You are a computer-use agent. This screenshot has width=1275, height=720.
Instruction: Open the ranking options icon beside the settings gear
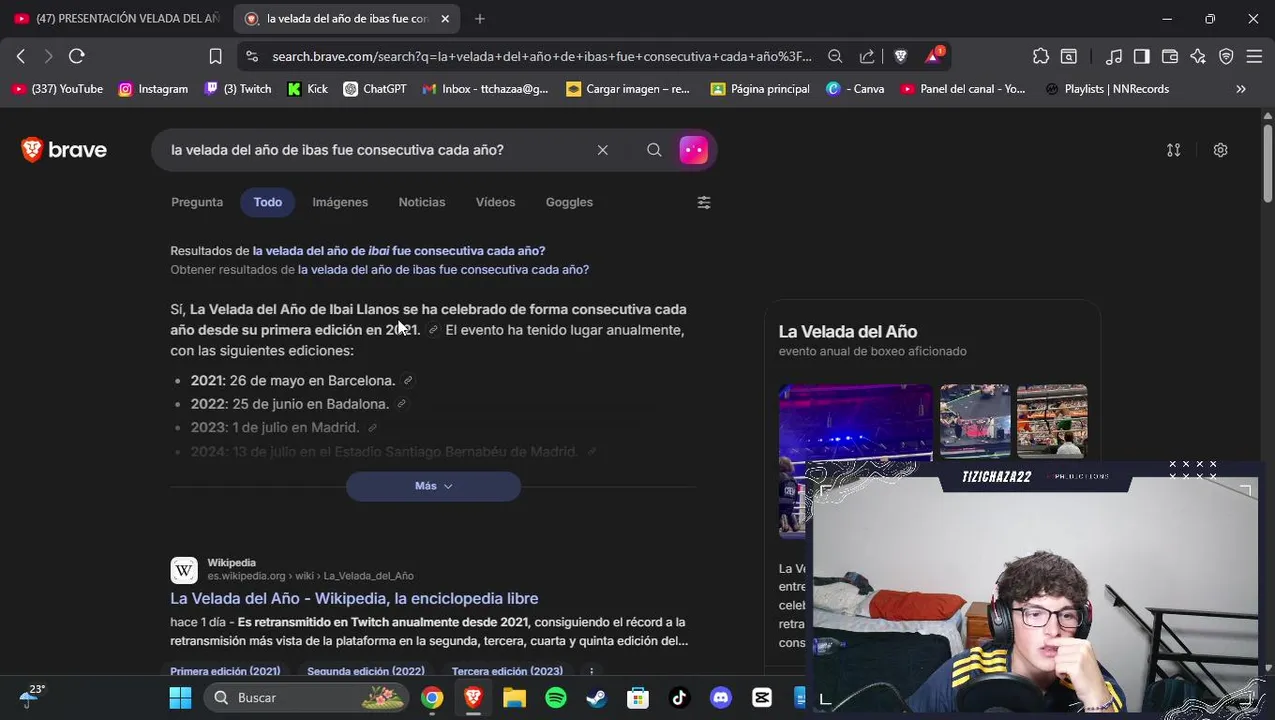(x=1173, y=150)
